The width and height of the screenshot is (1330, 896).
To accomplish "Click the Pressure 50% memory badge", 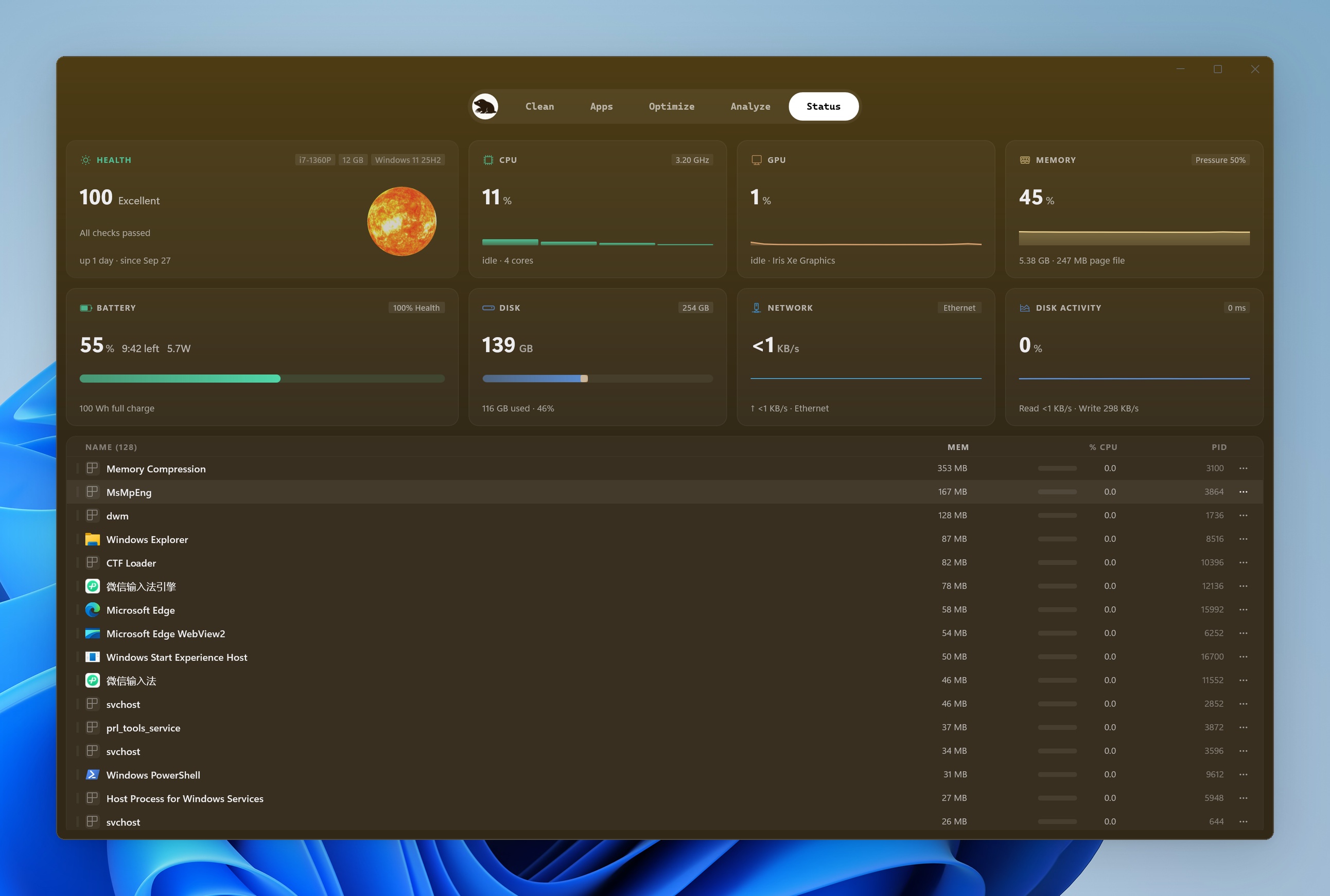I will click(1220, 160).
